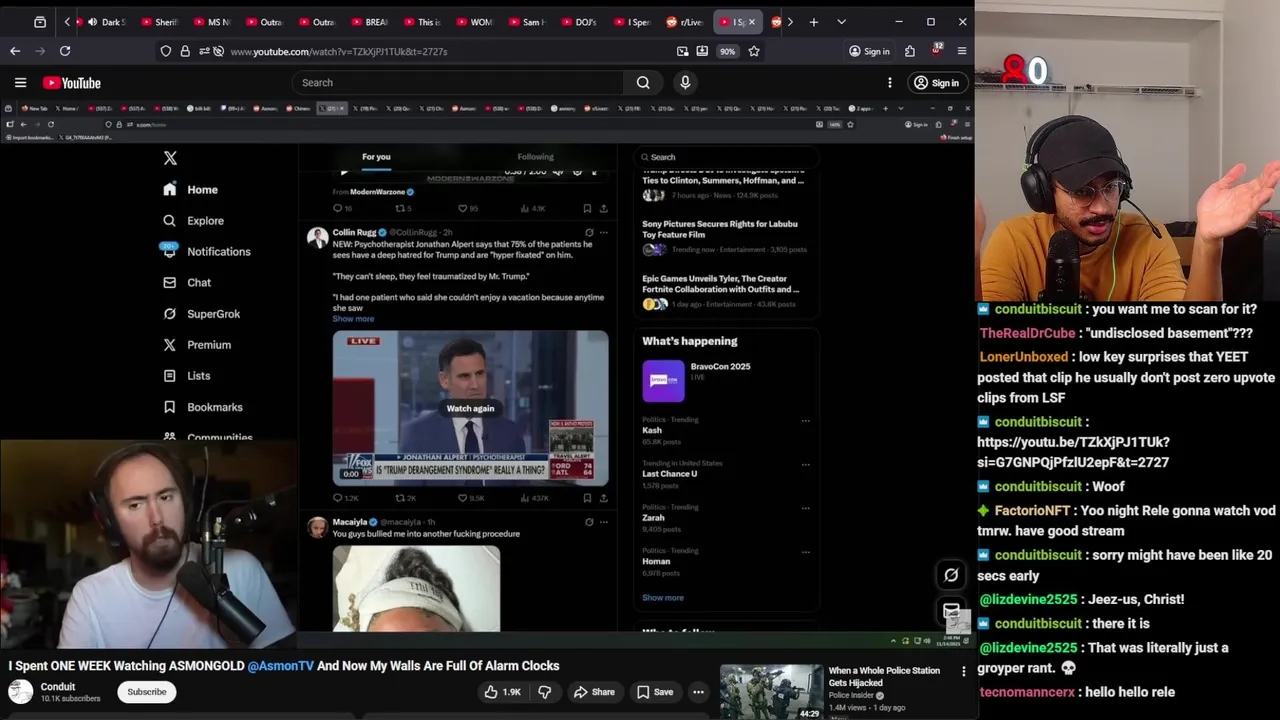Click the address bar URL

tap(338, 51)
